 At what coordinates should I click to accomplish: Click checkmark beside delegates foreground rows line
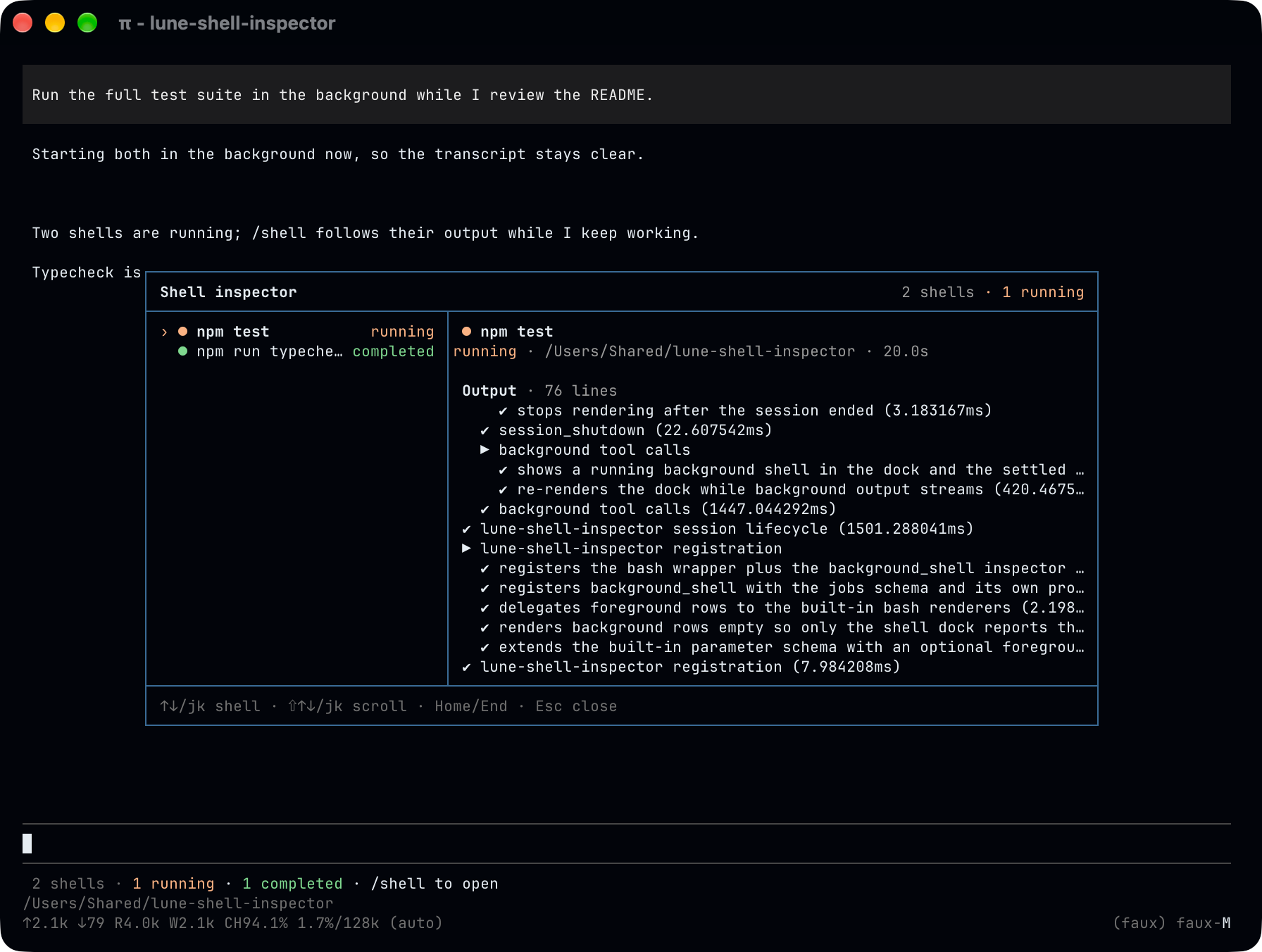(485, 608)
